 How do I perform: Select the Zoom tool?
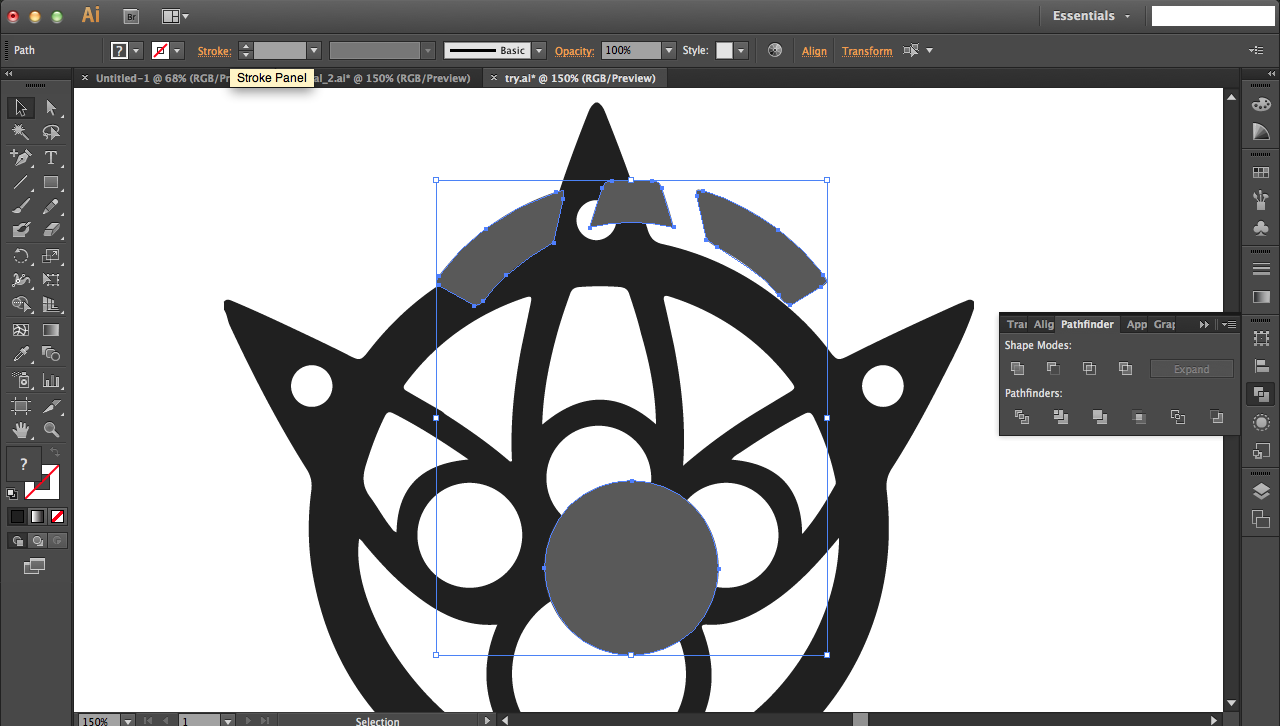(x=52, y=430)
